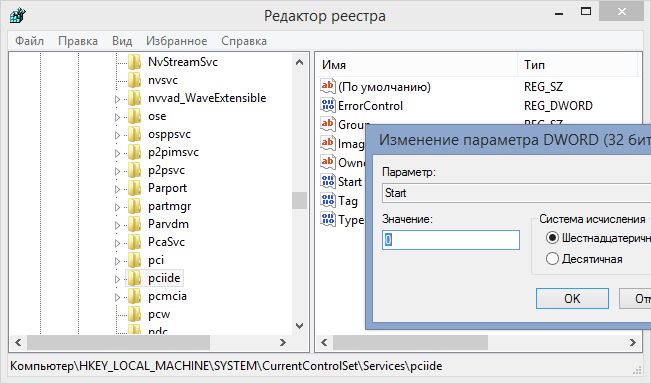Expand the osppsvc tree node
Image resolution: width=651 pixels, height=384 pixels.
(x=117, y=135)
